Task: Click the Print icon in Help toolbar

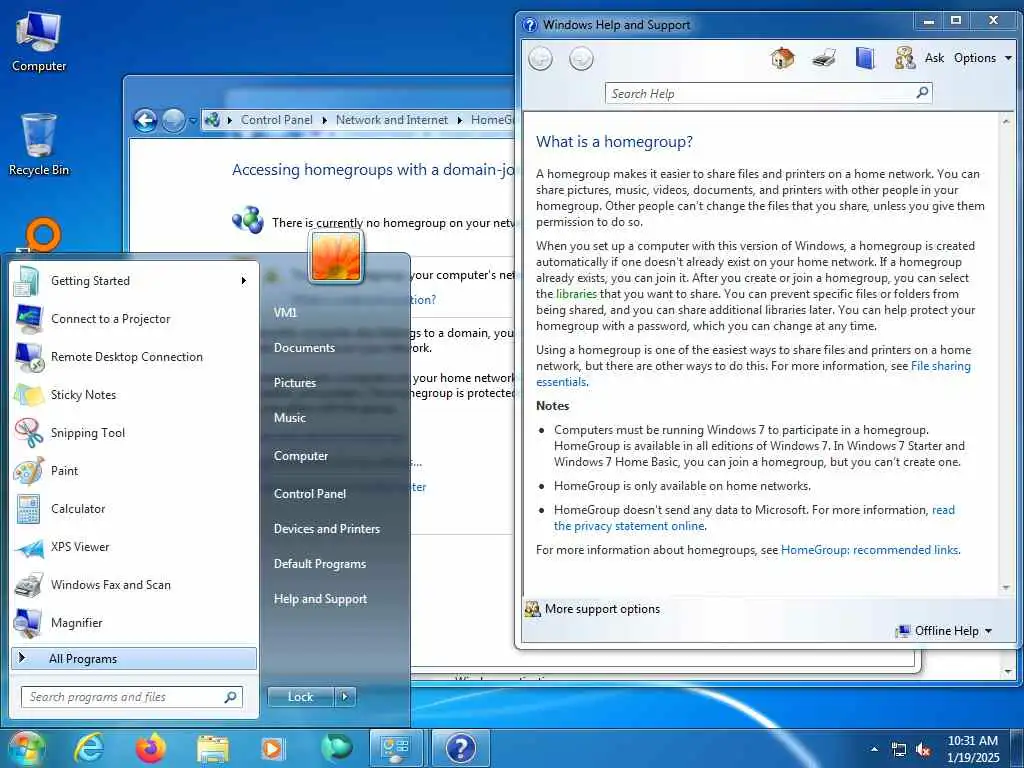Action: pyautogui.click(x=824, y=58)
